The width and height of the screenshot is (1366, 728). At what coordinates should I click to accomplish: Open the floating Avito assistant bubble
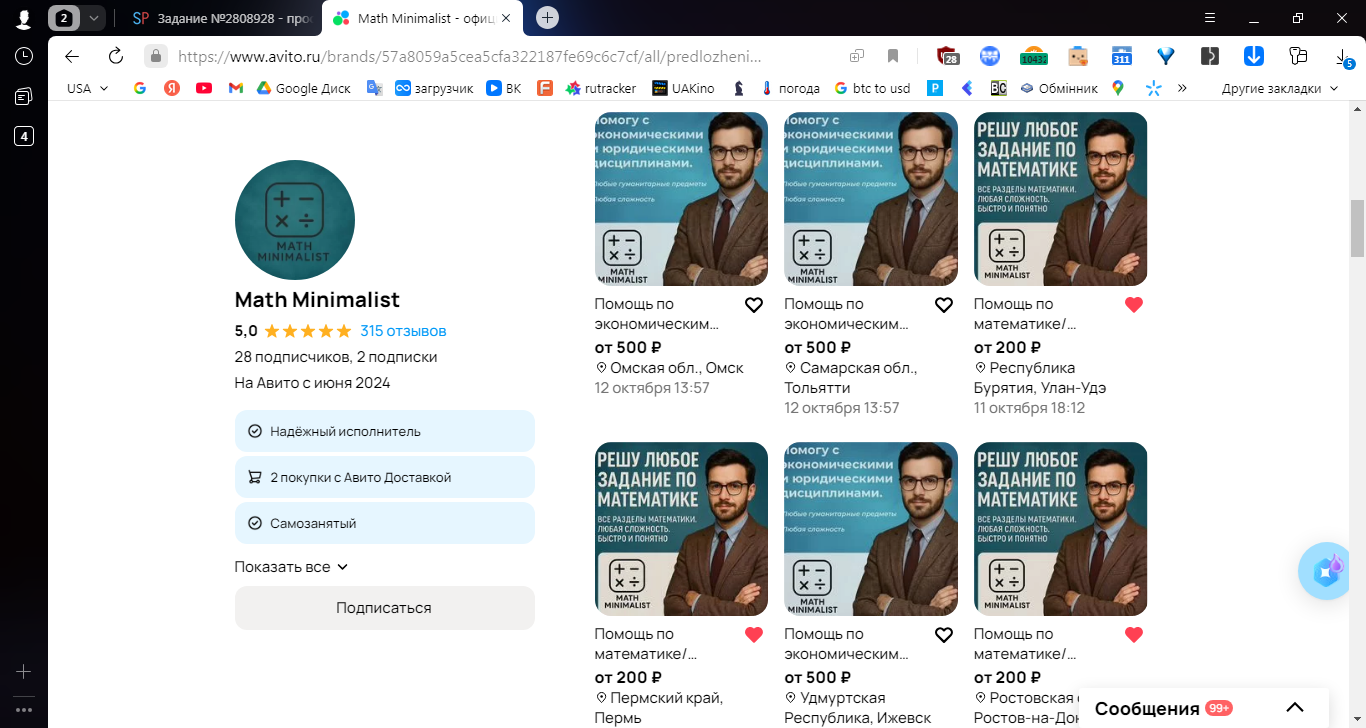tap(1328, 571)
